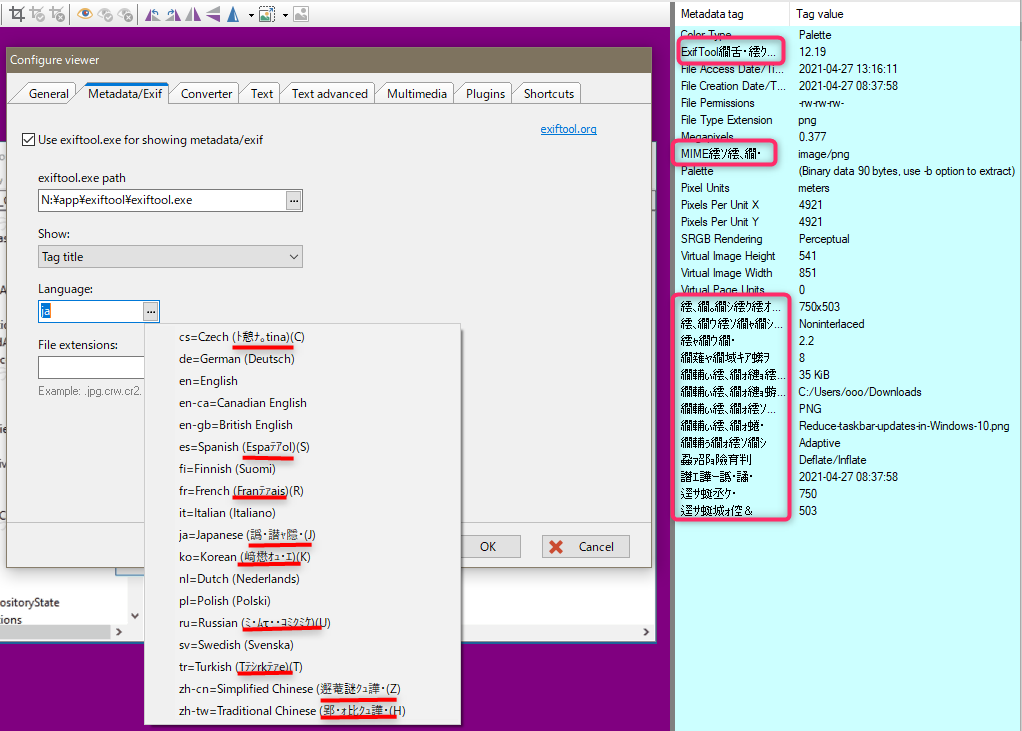1022x731 pixels.
Task: Select the Virtual Image Height row
Action: 847,256
